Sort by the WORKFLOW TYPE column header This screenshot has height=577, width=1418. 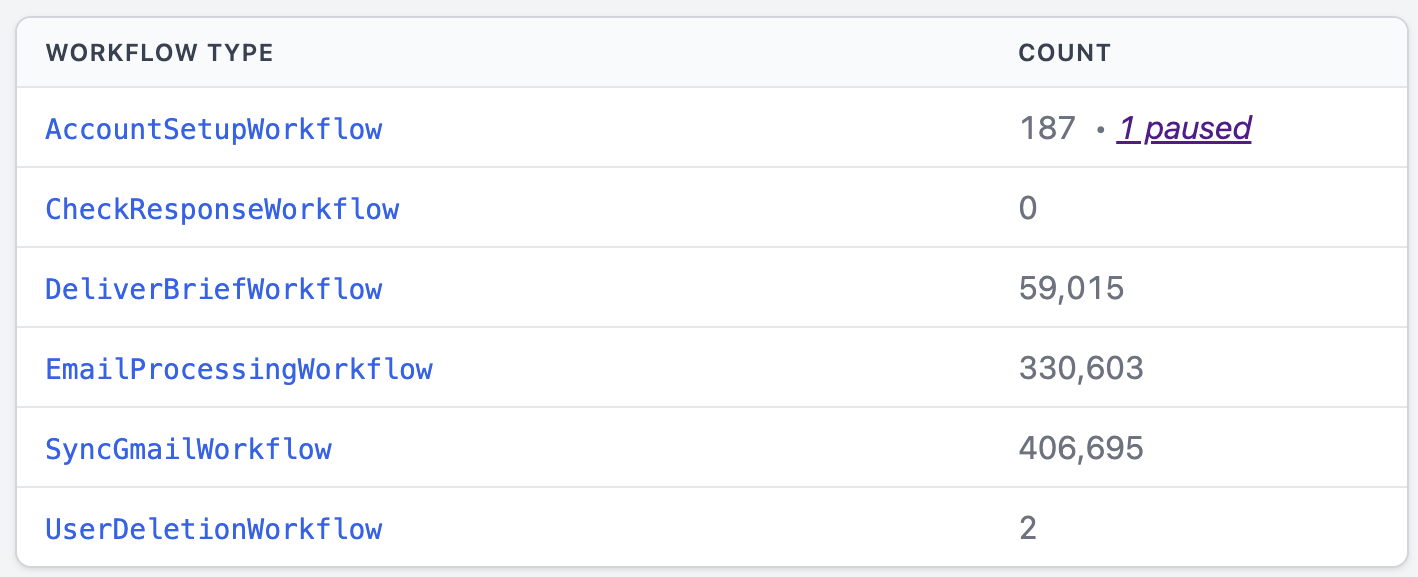pos(160,52)
